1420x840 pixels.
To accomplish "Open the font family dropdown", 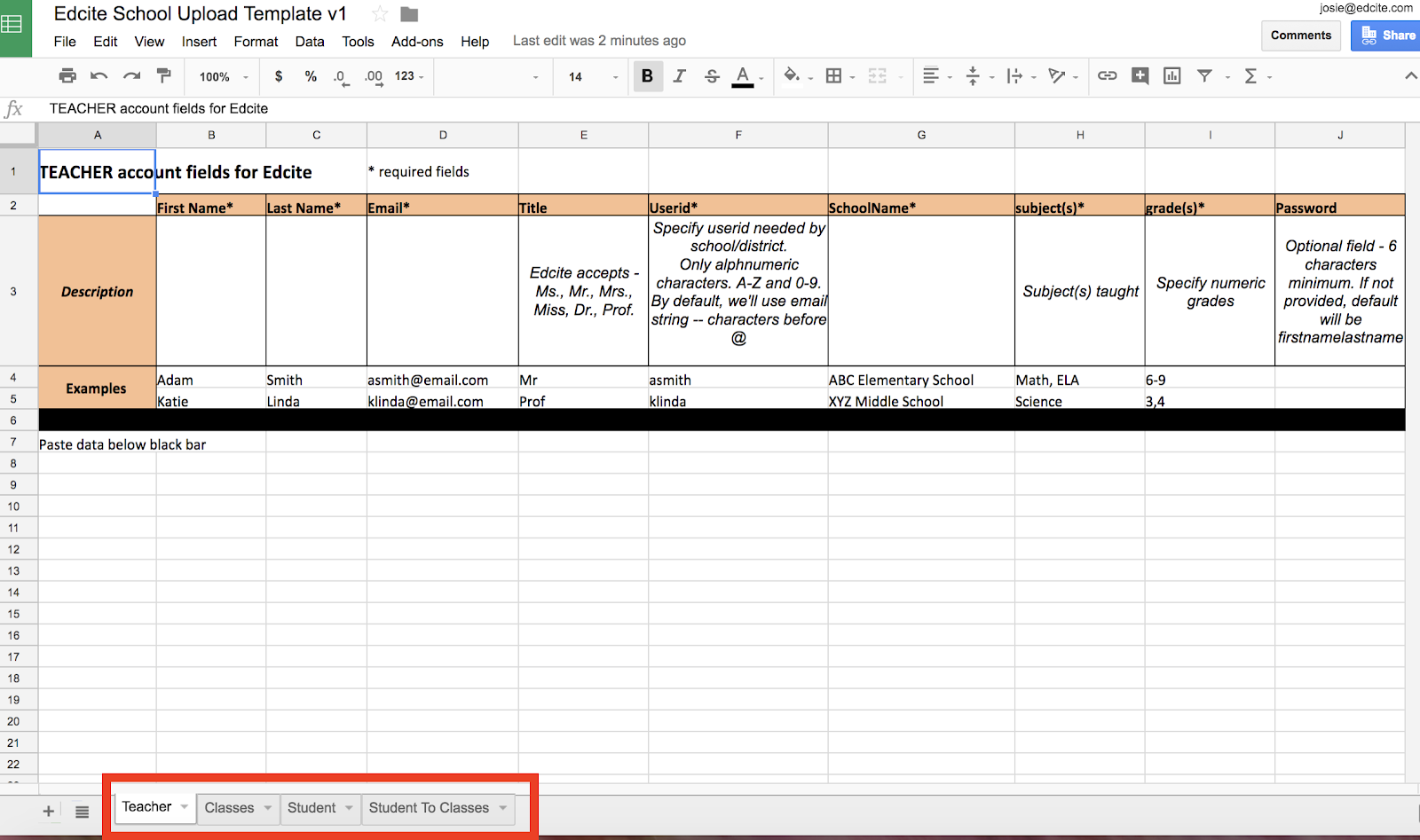I will [491, 77].
